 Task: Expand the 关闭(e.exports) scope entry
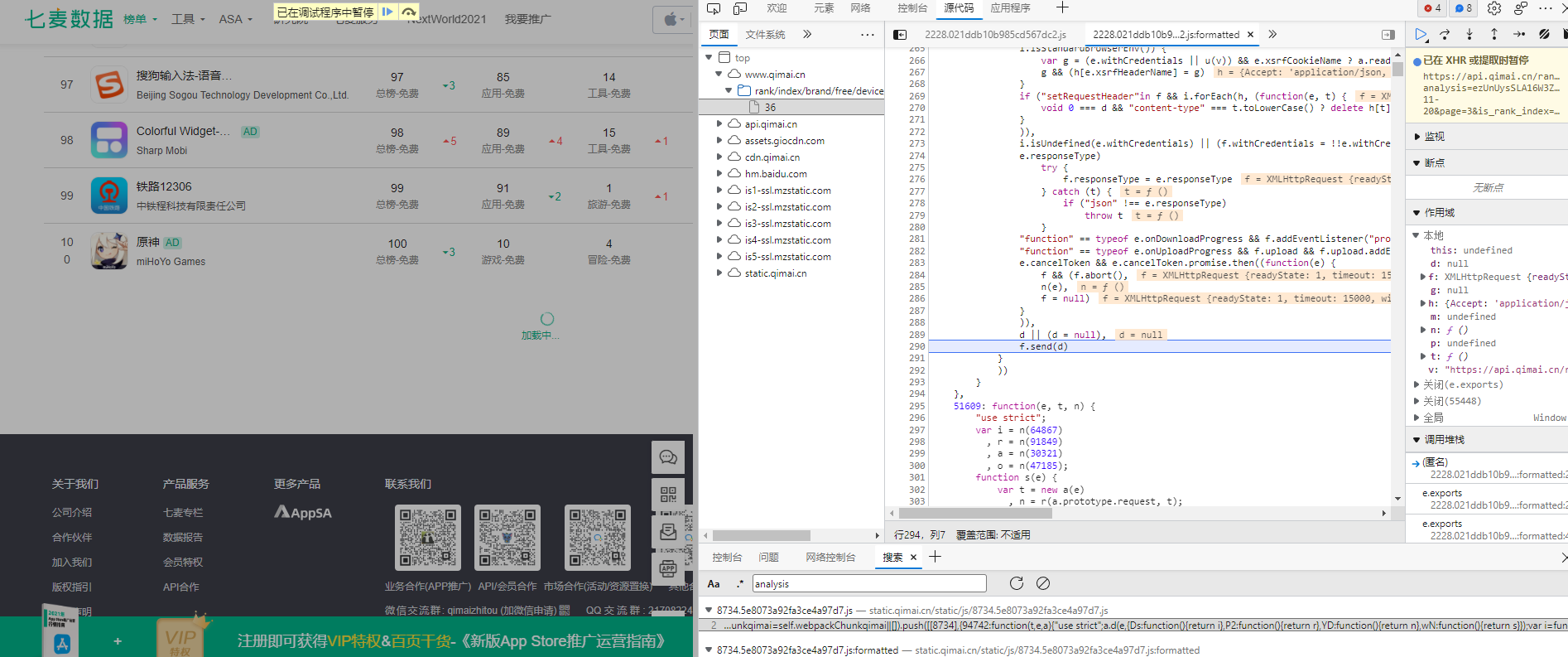click(x=1416, y=384)
